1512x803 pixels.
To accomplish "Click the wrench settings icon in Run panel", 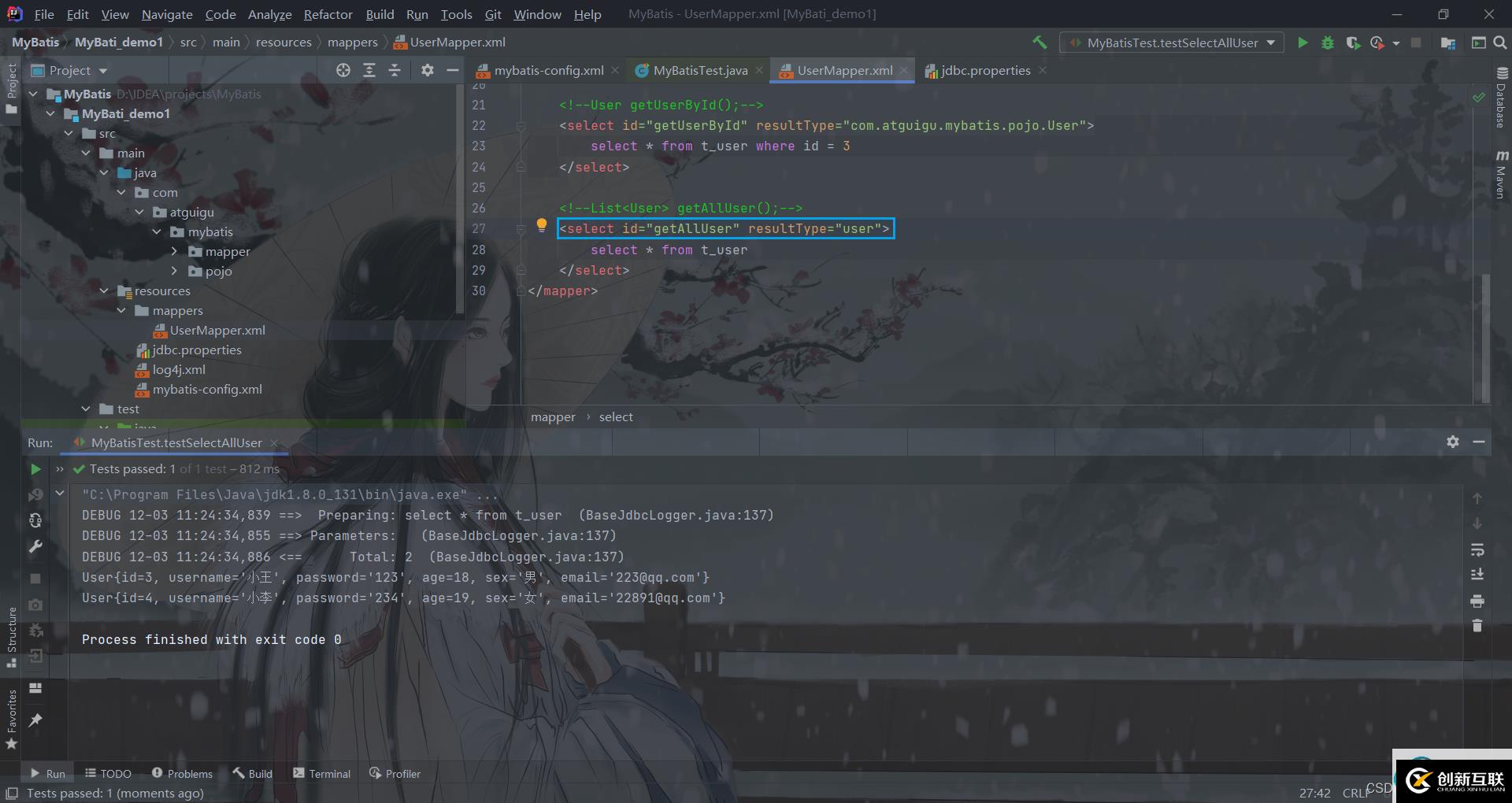I will [x=35, y=546].
